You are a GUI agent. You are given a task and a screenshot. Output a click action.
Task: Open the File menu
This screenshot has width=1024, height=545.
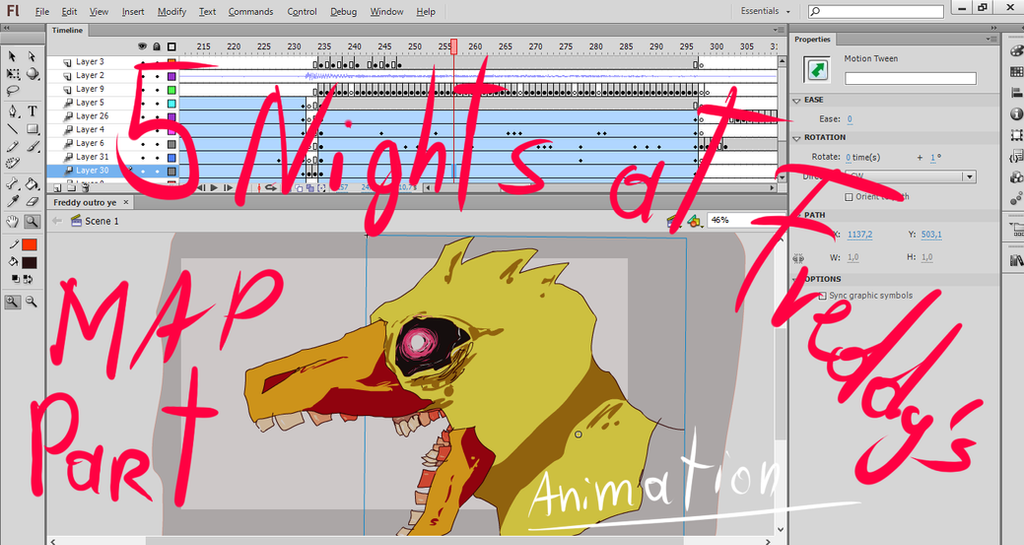click(42, 12)
